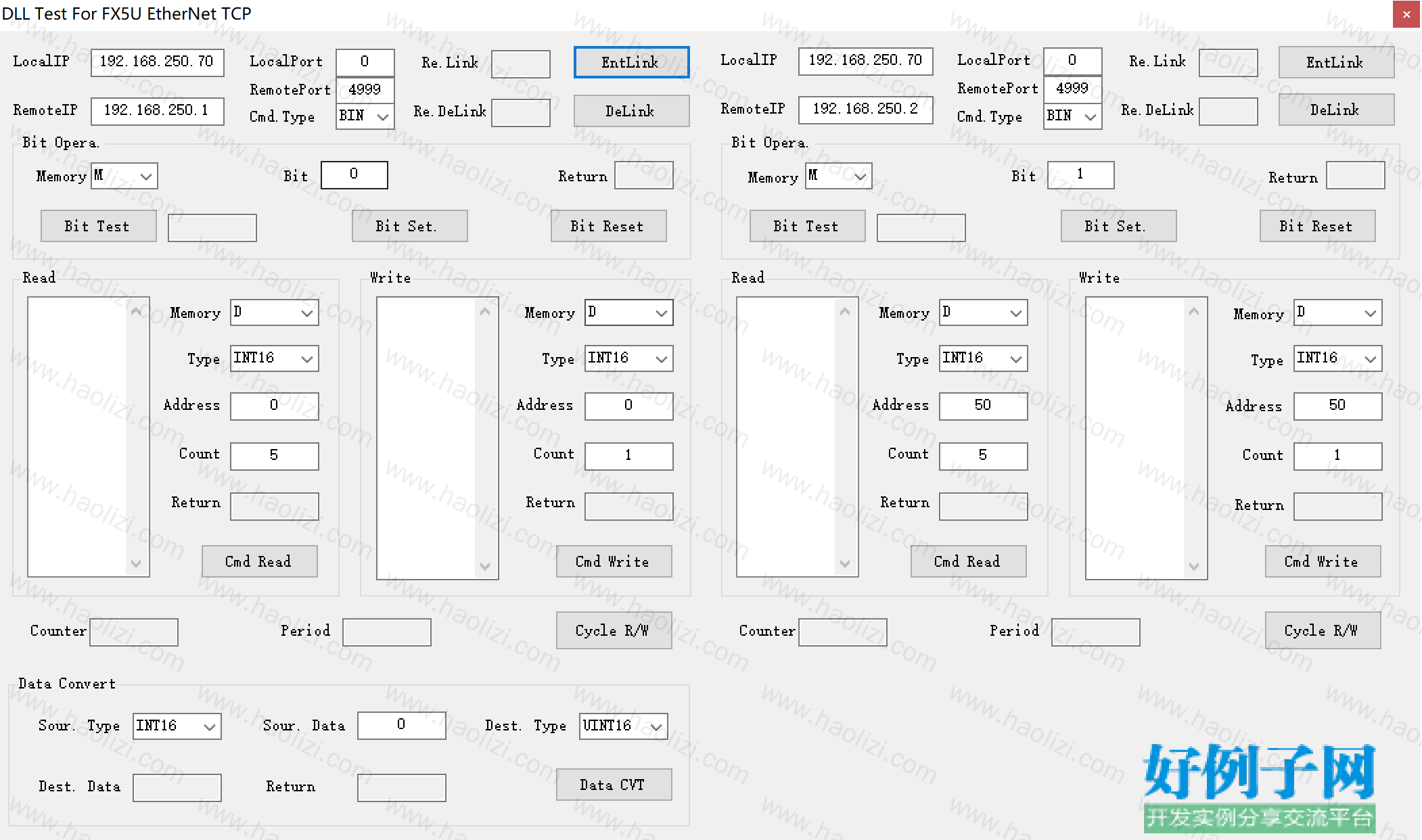Open Write Memory dropdown for remote 192.168.250.2
Screen dimensions: 1422x840
coord(1337,312)
